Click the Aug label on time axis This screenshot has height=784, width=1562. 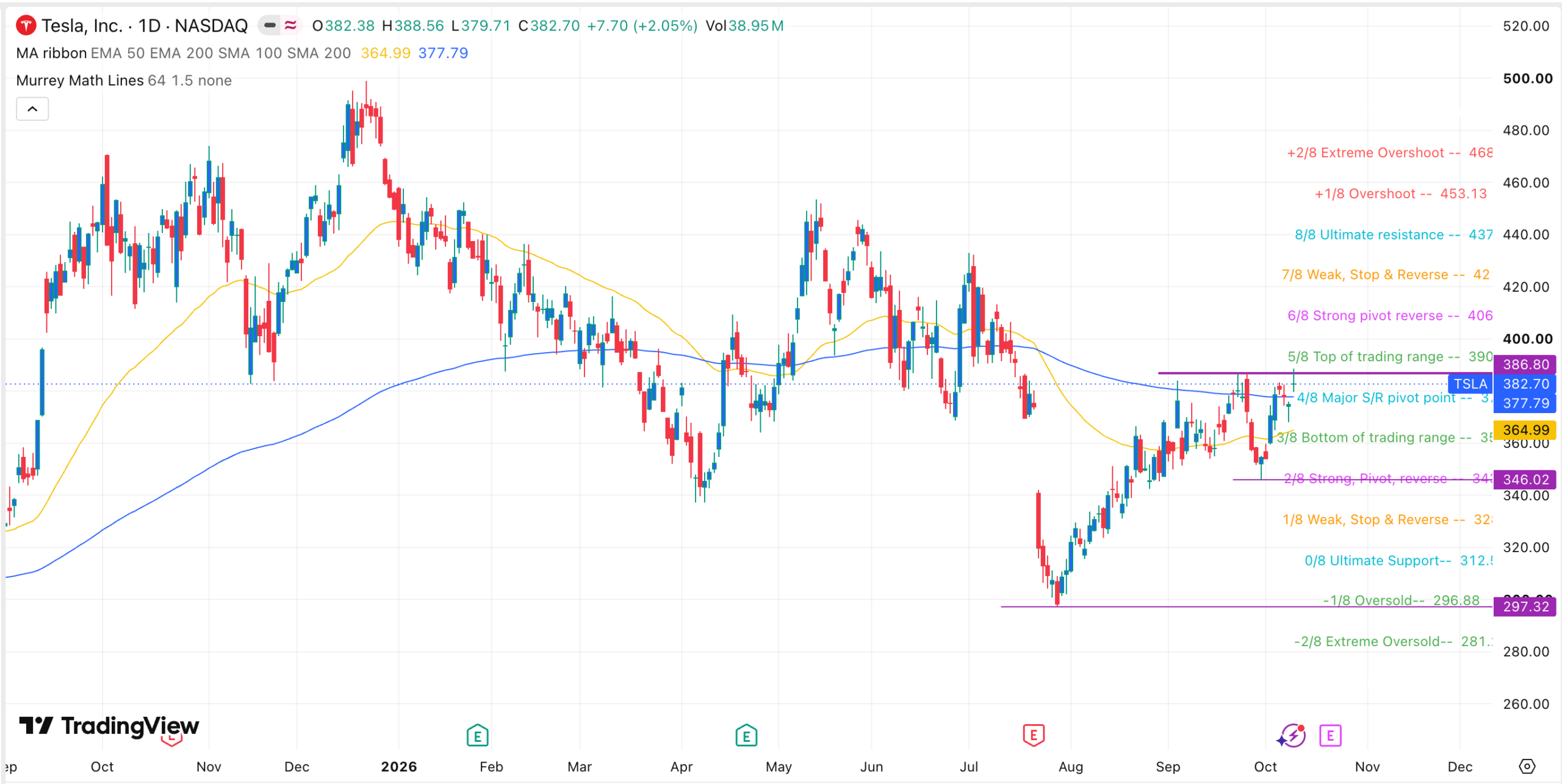(x=1071, y=767)
